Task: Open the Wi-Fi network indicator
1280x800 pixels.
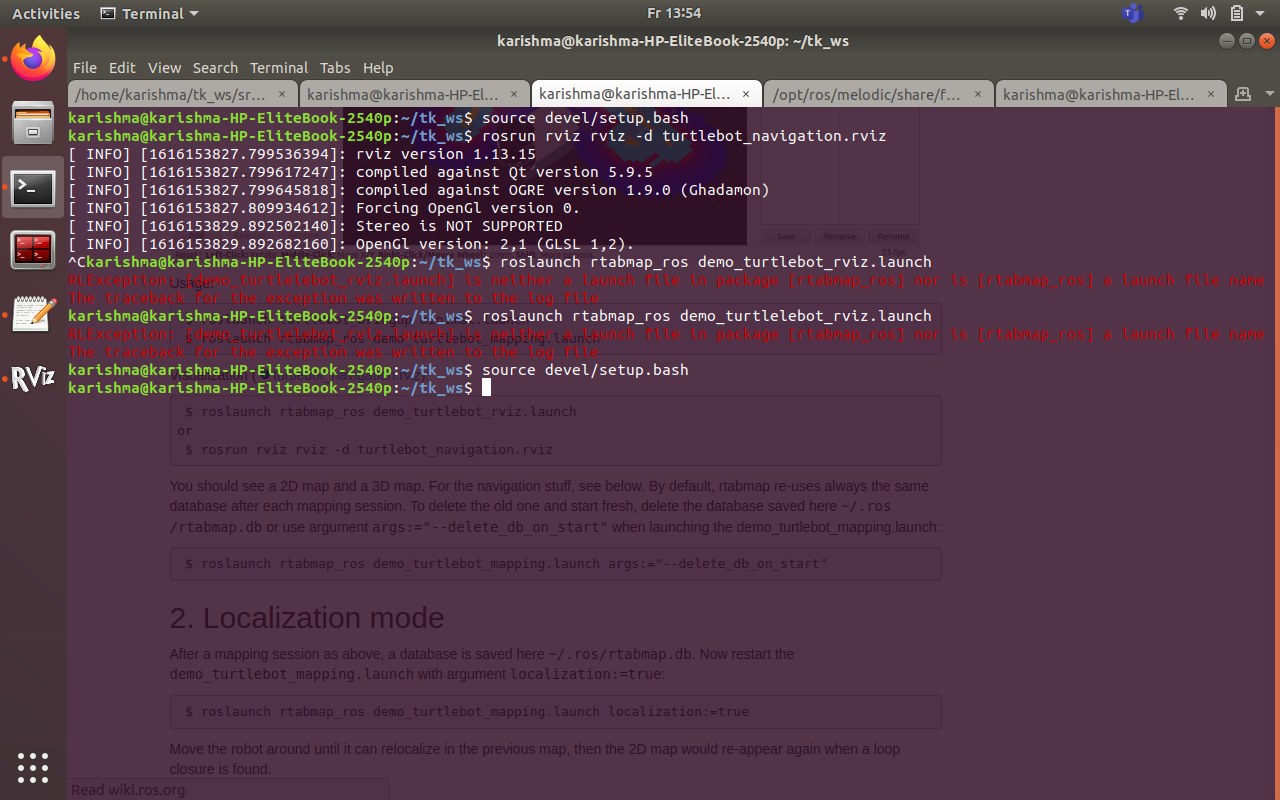Action: [x=1181, y=14]
